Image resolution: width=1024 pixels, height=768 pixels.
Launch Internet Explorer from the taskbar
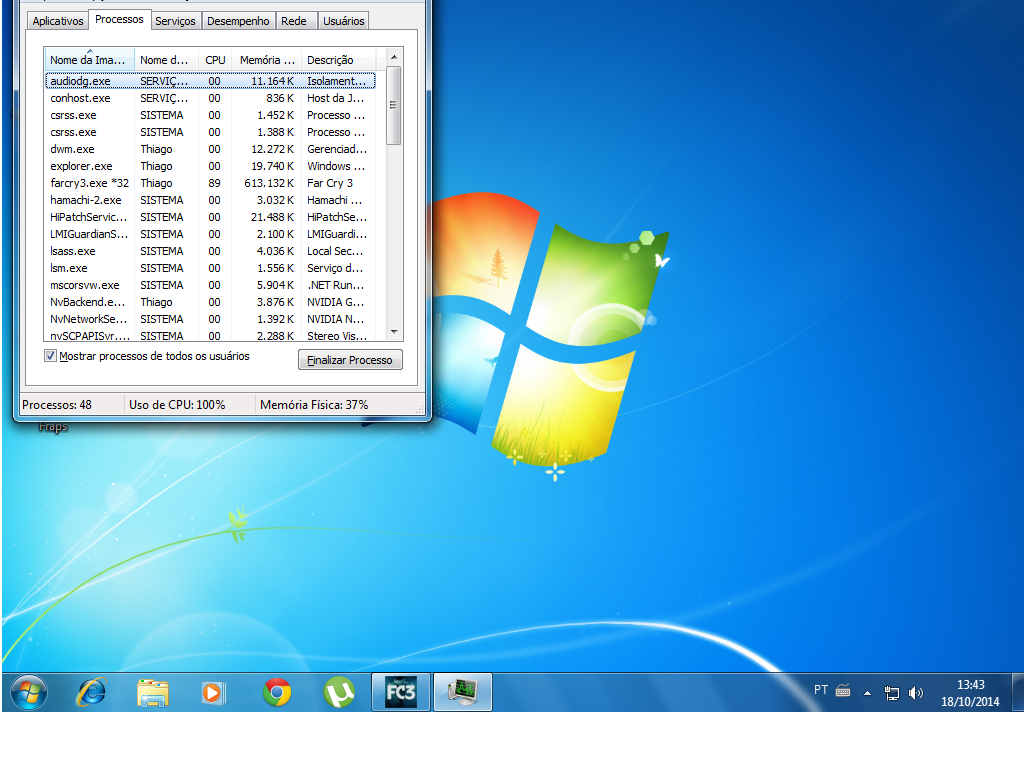91,692
